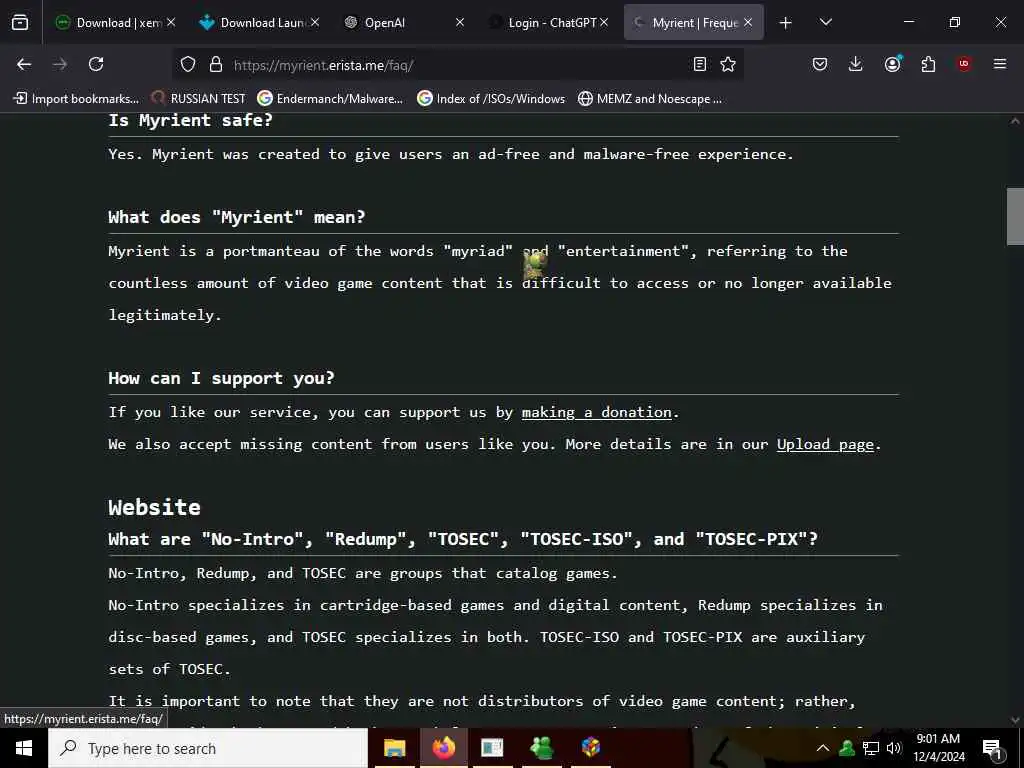Open MEMZ and Noescape bookmark
The image size is (1024, 768).
[x=650, y=99]
